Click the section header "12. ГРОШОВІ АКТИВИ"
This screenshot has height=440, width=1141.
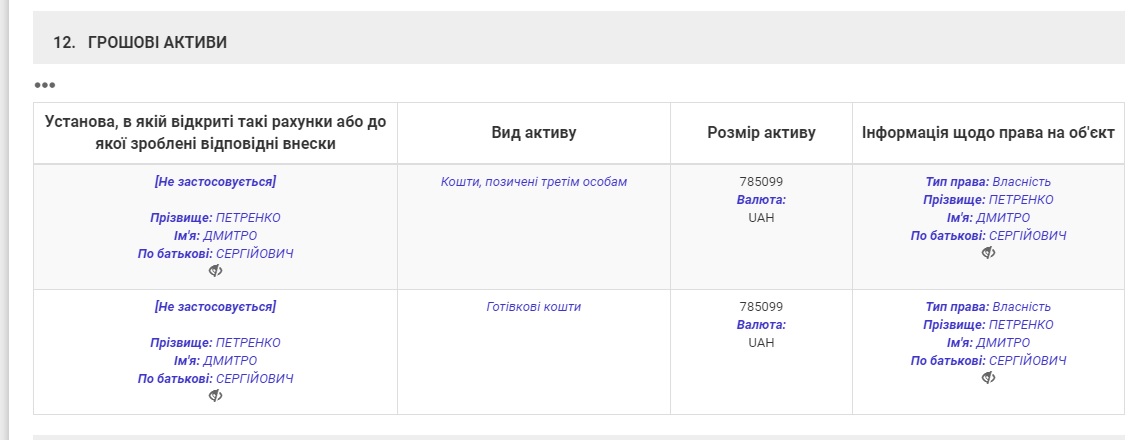(140, 42)
